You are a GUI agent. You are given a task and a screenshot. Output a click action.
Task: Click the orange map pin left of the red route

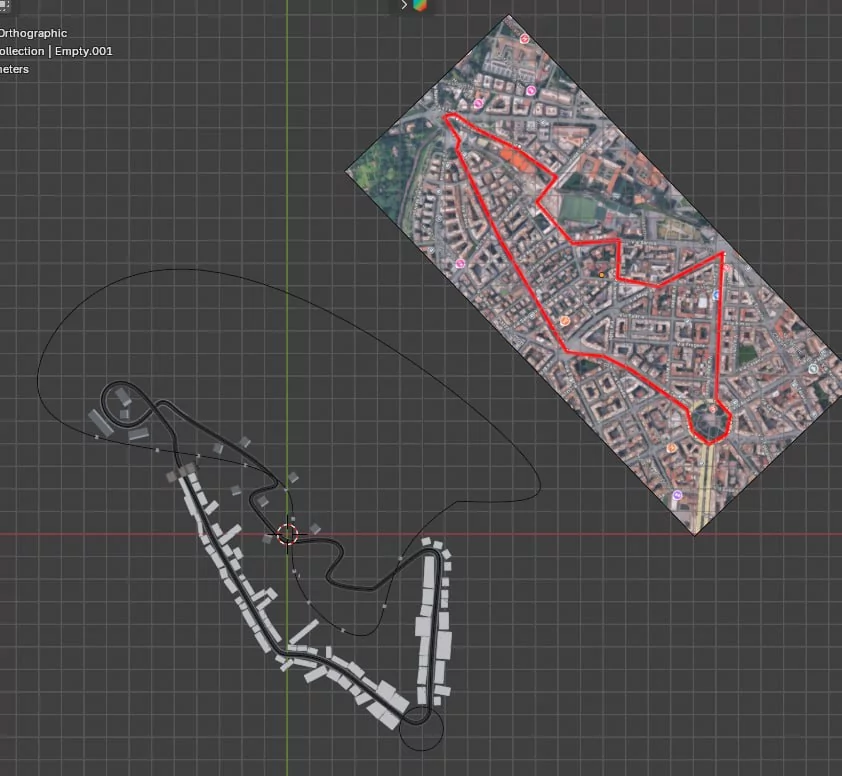tap(565, 321)
